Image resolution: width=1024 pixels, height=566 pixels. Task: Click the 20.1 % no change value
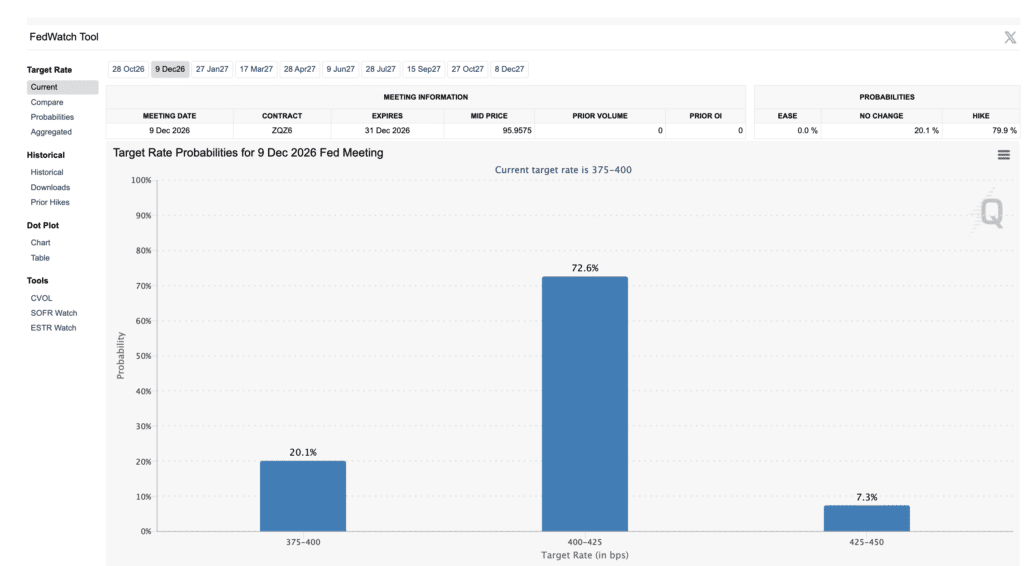927,131
